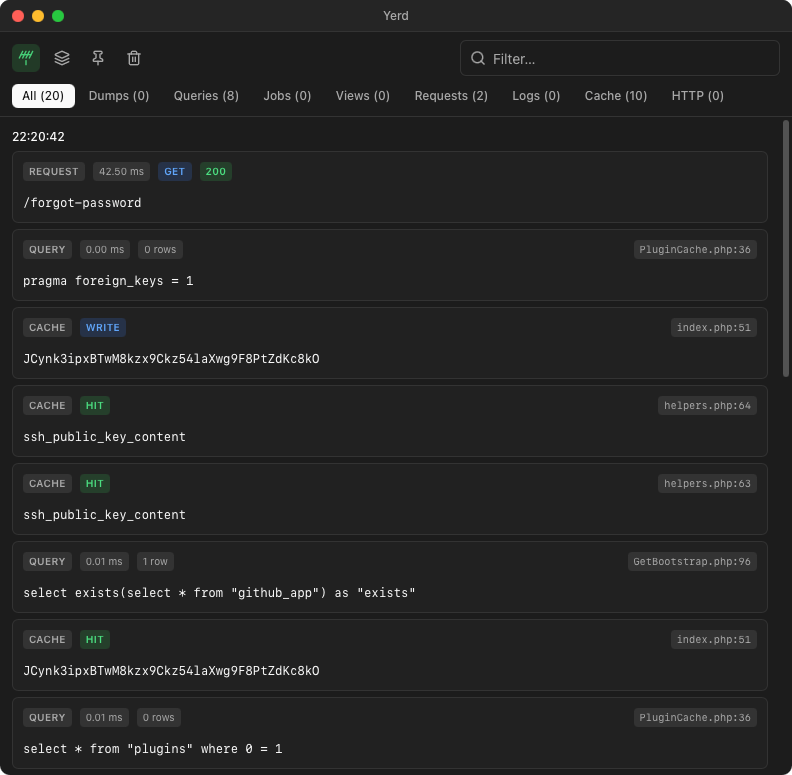Click the REQUEST type badge
The height and width of the screenshot is (775, 792).
click(54, 172)
